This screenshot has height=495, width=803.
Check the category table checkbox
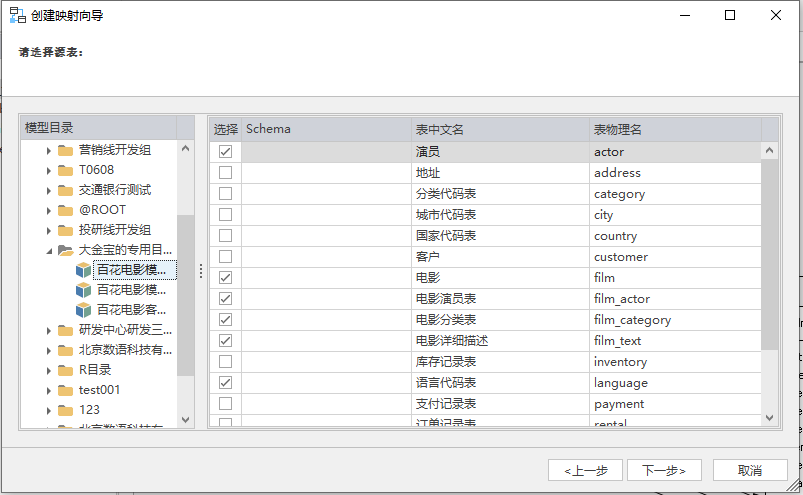225,193
